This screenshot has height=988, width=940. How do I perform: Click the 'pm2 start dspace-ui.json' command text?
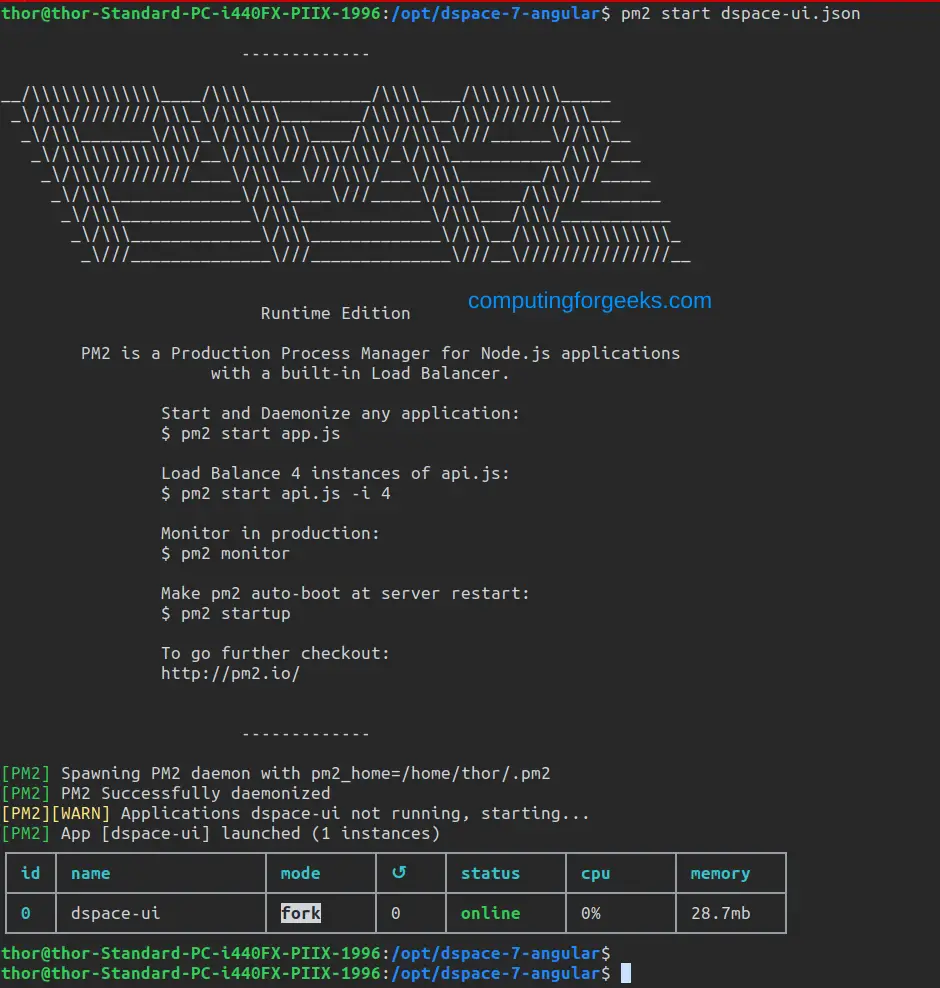pos(740,13)
